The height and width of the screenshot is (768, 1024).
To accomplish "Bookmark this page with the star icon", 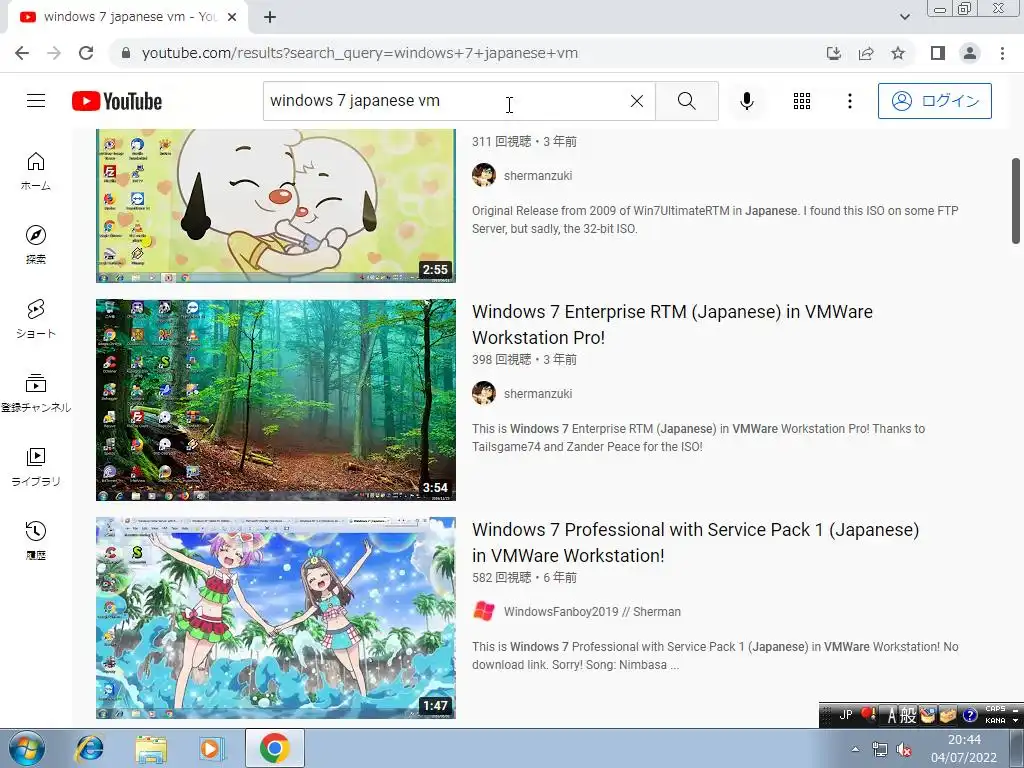I will (x=898, y=53).
